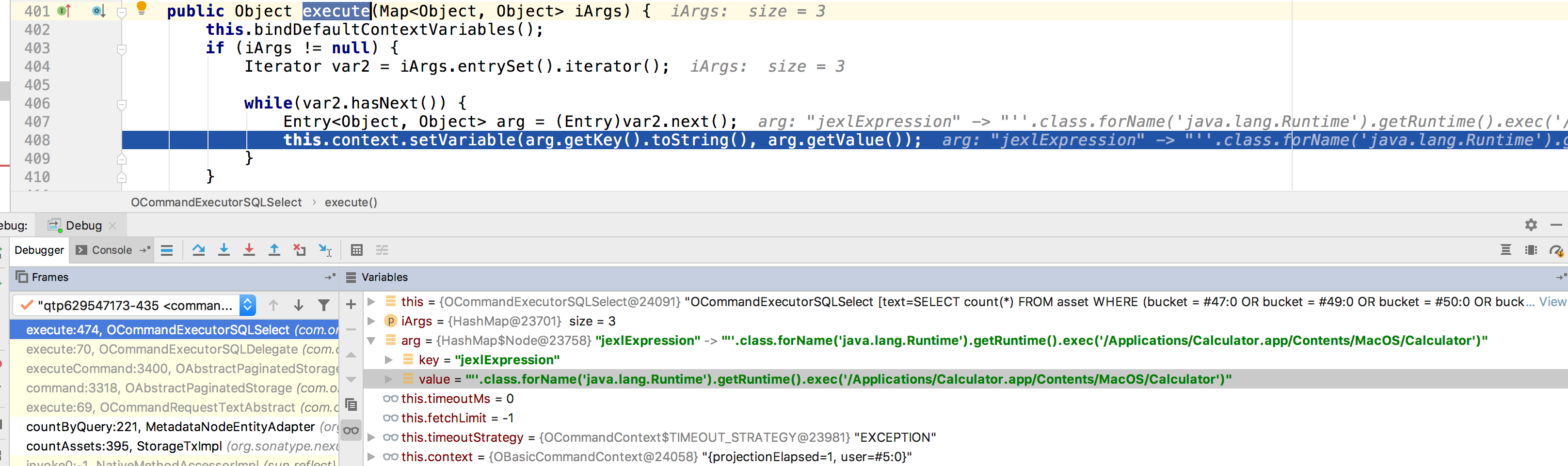The width and height of the screenshot is (1568, 466).
Task: Fold the while loop at line 406
Action: (121, 104)
